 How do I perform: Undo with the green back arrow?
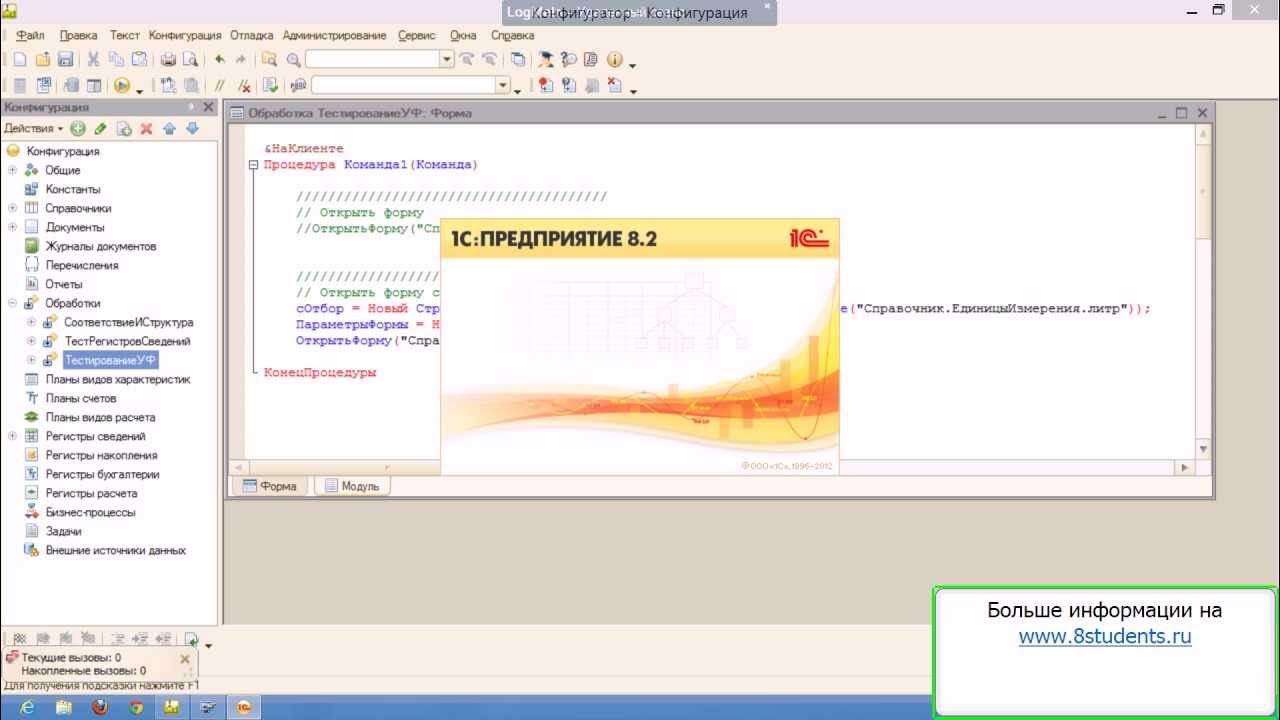219,60
